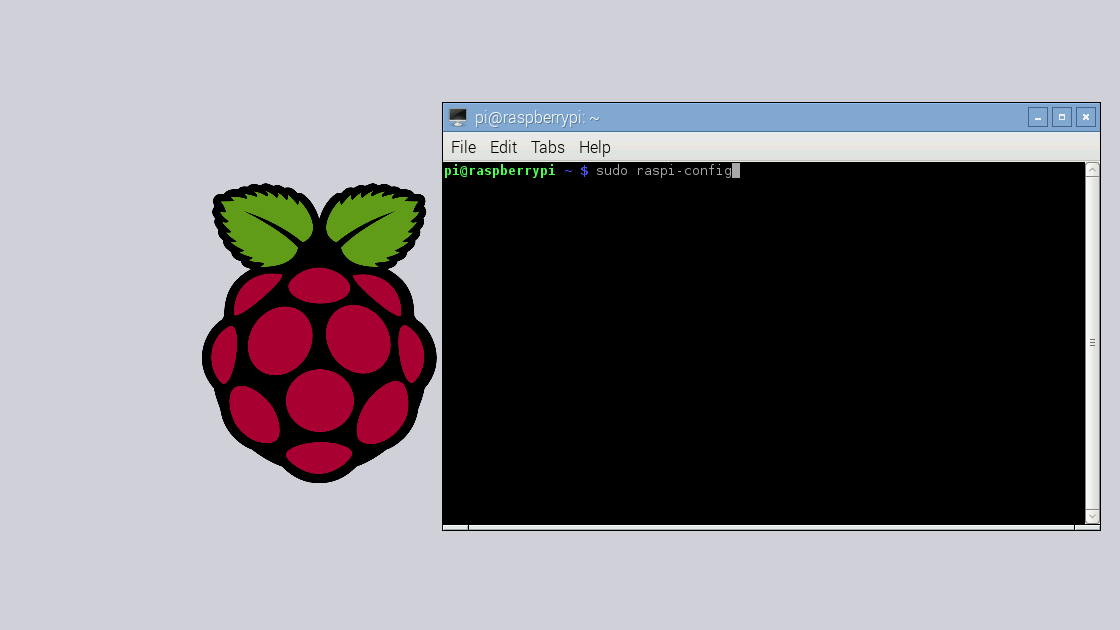Maximize the pi@raspberrypi terminal window
Image resolution: width=1120 pixels, height=630 pixels.
click(1062, 117)
